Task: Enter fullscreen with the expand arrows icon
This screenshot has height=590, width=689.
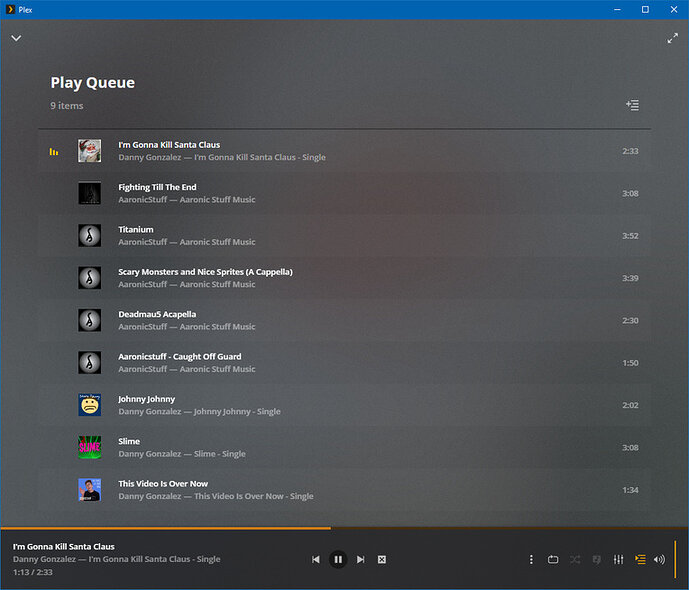Action: point(672,39)
